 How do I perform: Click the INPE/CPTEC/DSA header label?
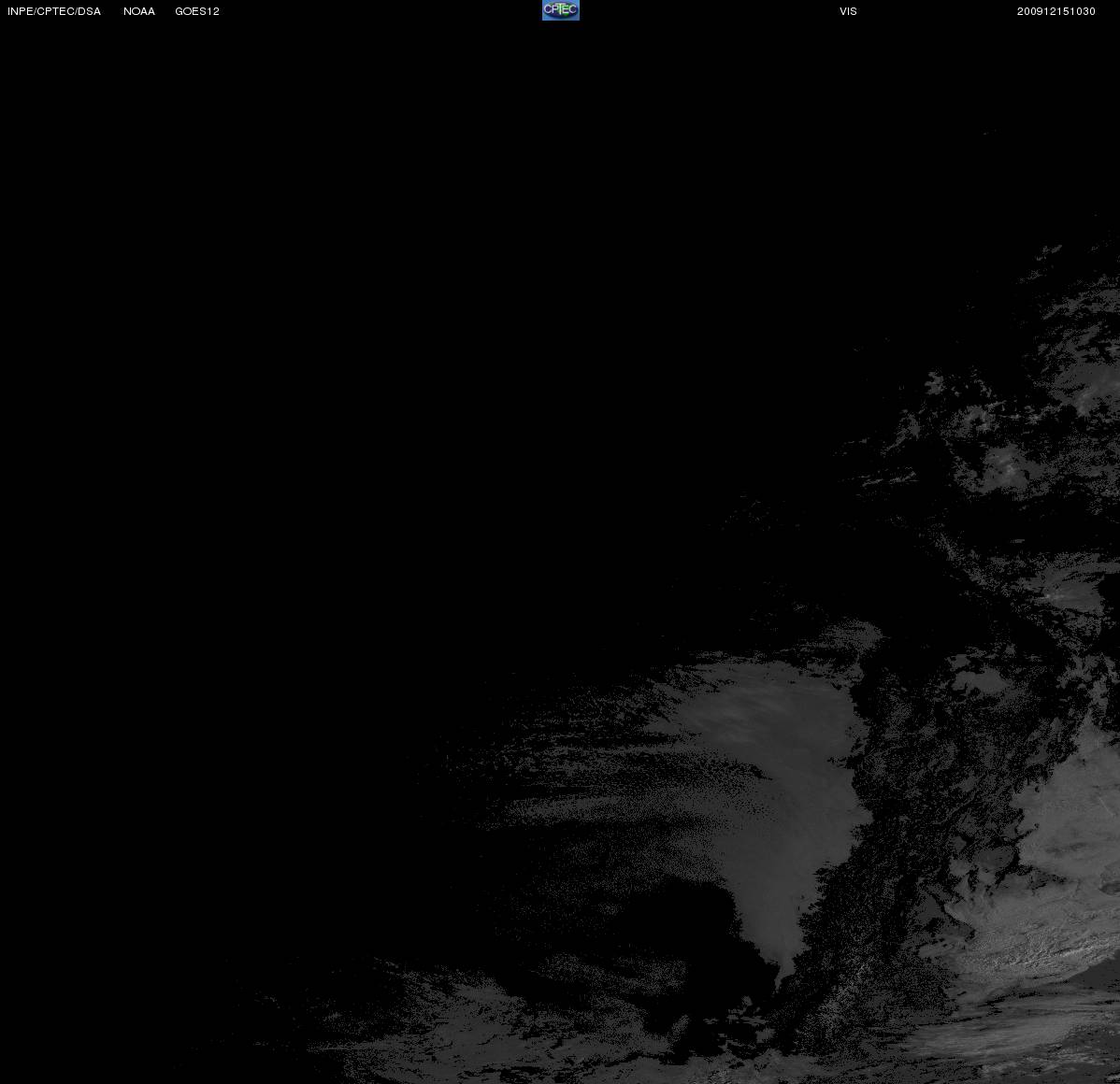pos(54,11)
